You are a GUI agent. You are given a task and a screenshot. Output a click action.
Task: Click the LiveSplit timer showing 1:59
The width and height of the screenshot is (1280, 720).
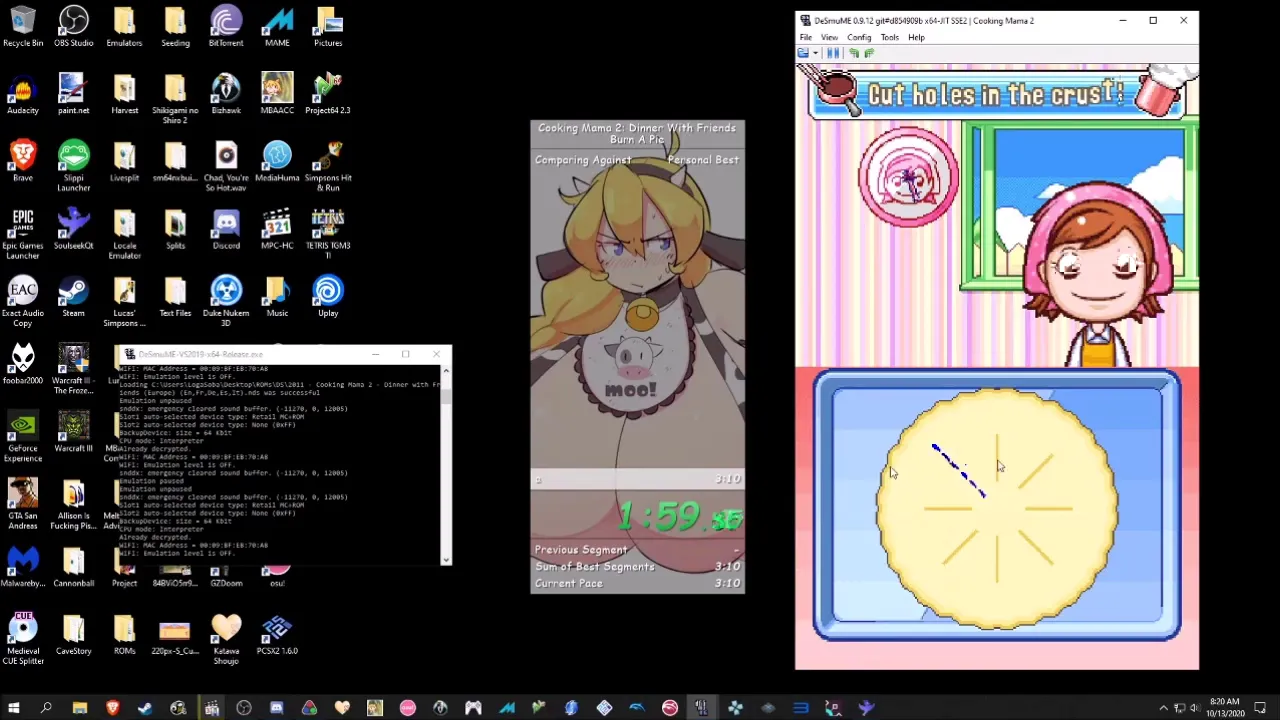coord(679,517)
